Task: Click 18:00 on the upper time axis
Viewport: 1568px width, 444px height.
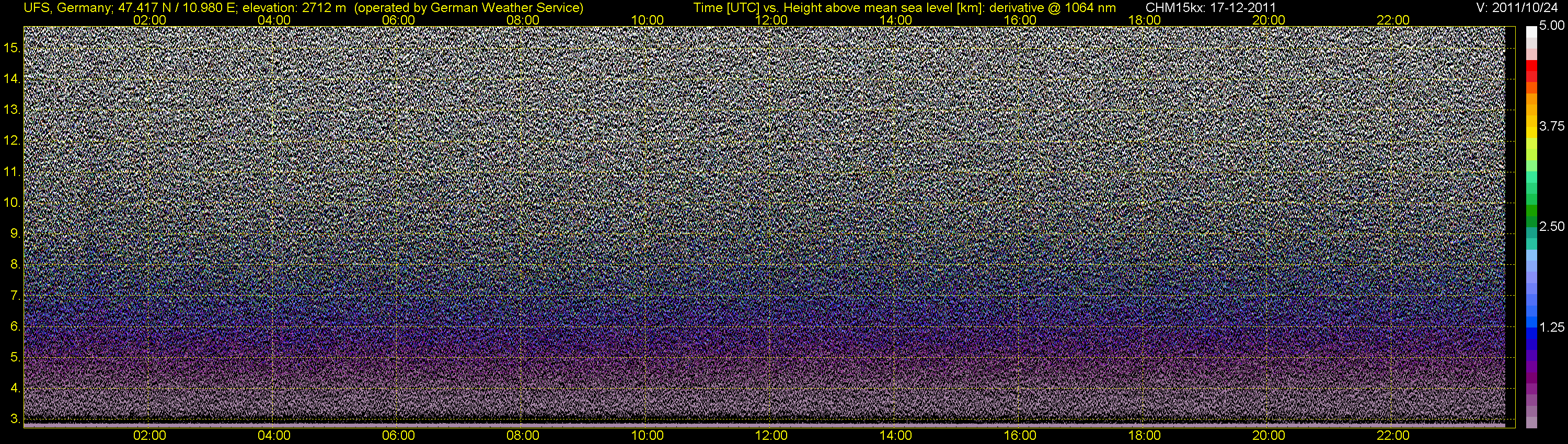Action: (1144, 20)
